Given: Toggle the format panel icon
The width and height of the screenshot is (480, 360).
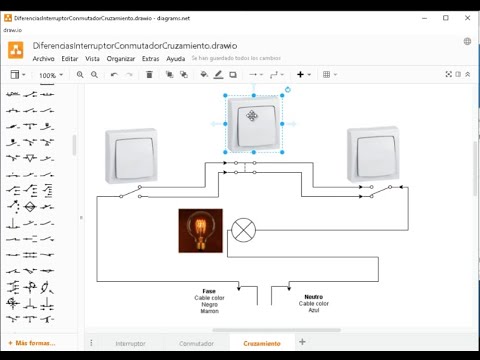Looking at the screenshot, I should 458,74.
